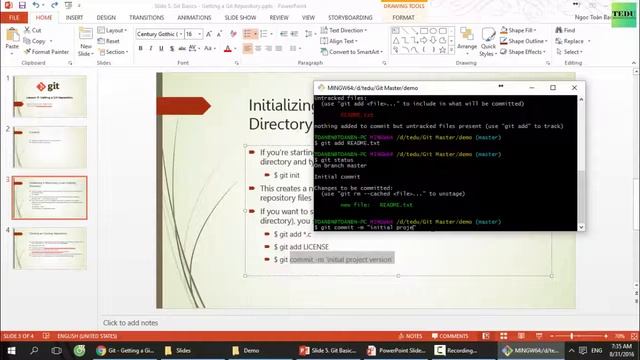Screen dimensions: 640x360
Task: Toggle italic formatting
Action: (151, 49)
